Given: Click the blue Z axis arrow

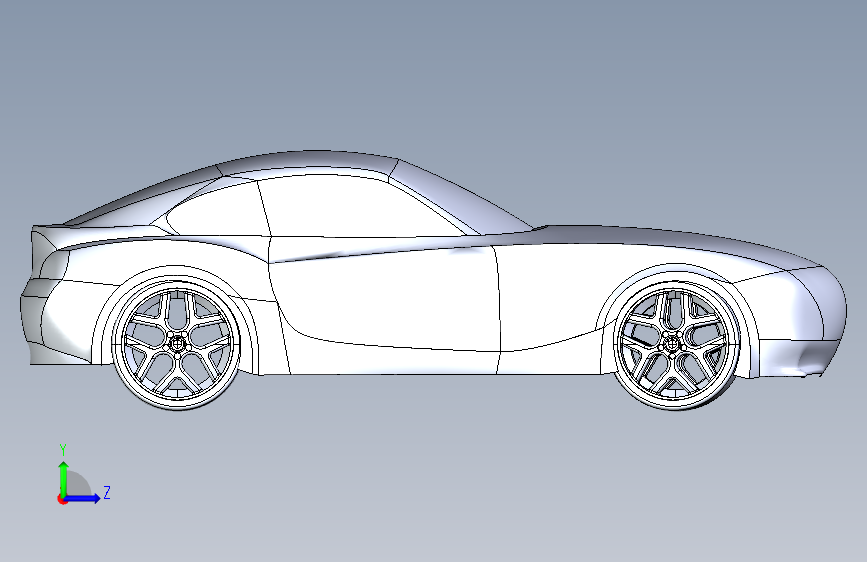Looking at the screenshot, I should pos(83,498).
